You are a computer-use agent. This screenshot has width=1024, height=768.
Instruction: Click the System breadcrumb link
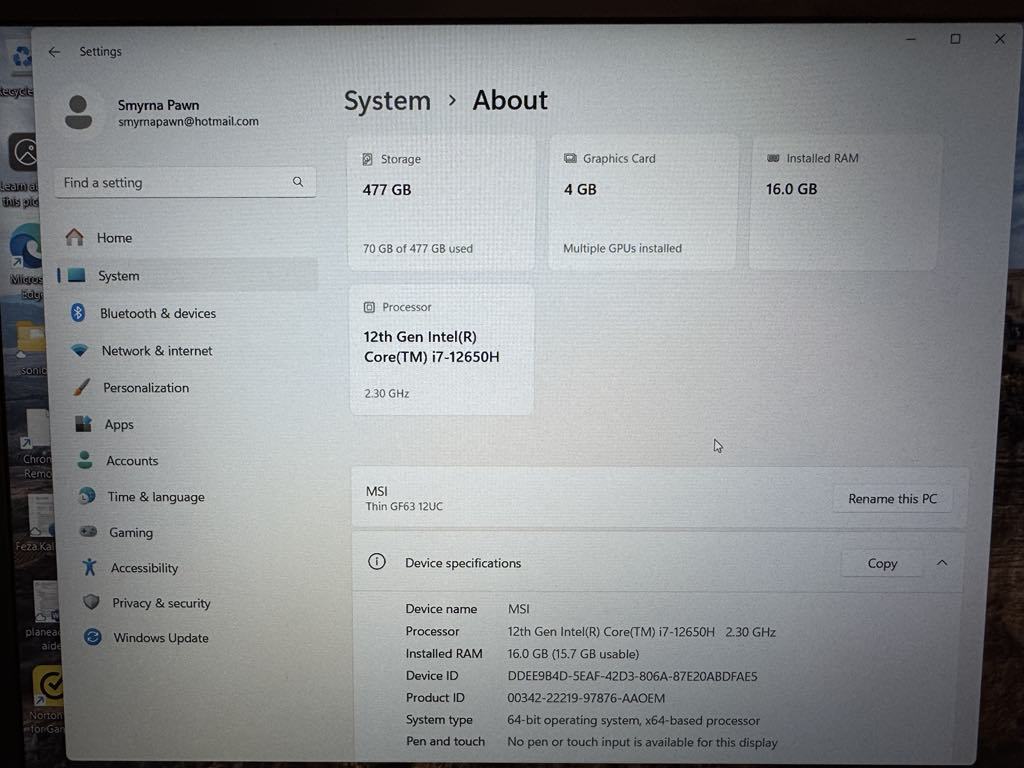pyautogui.click(x=387, y=101)
